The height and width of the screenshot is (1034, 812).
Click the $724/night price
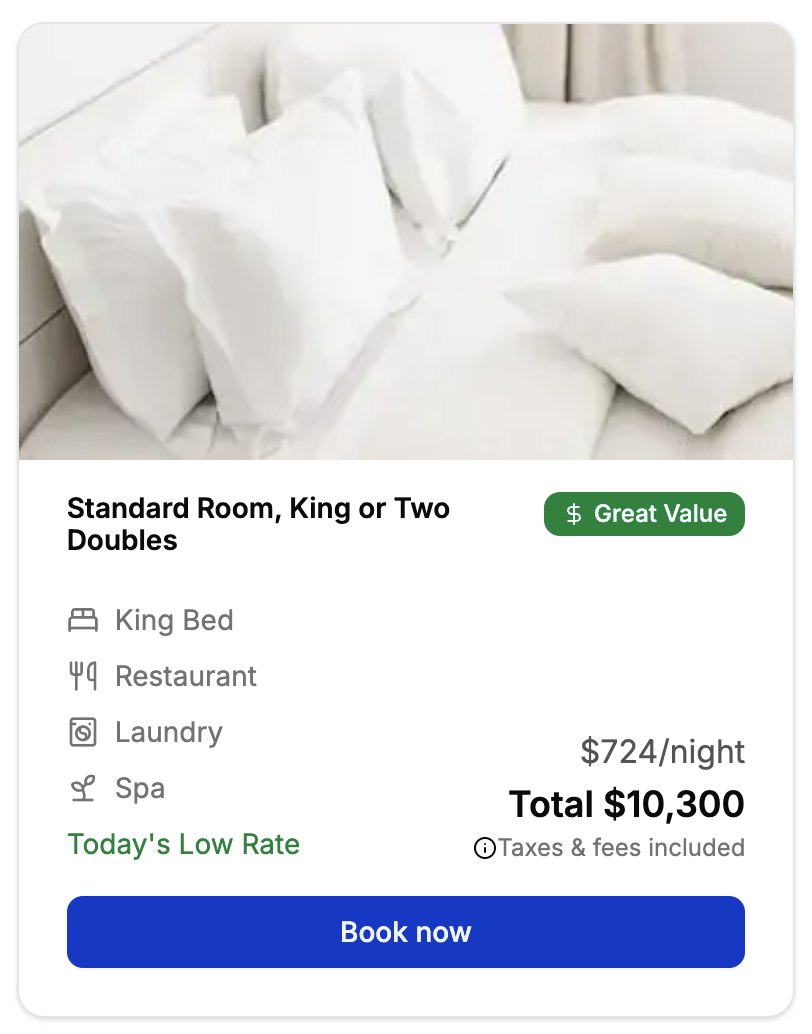[x=662, y=752]
